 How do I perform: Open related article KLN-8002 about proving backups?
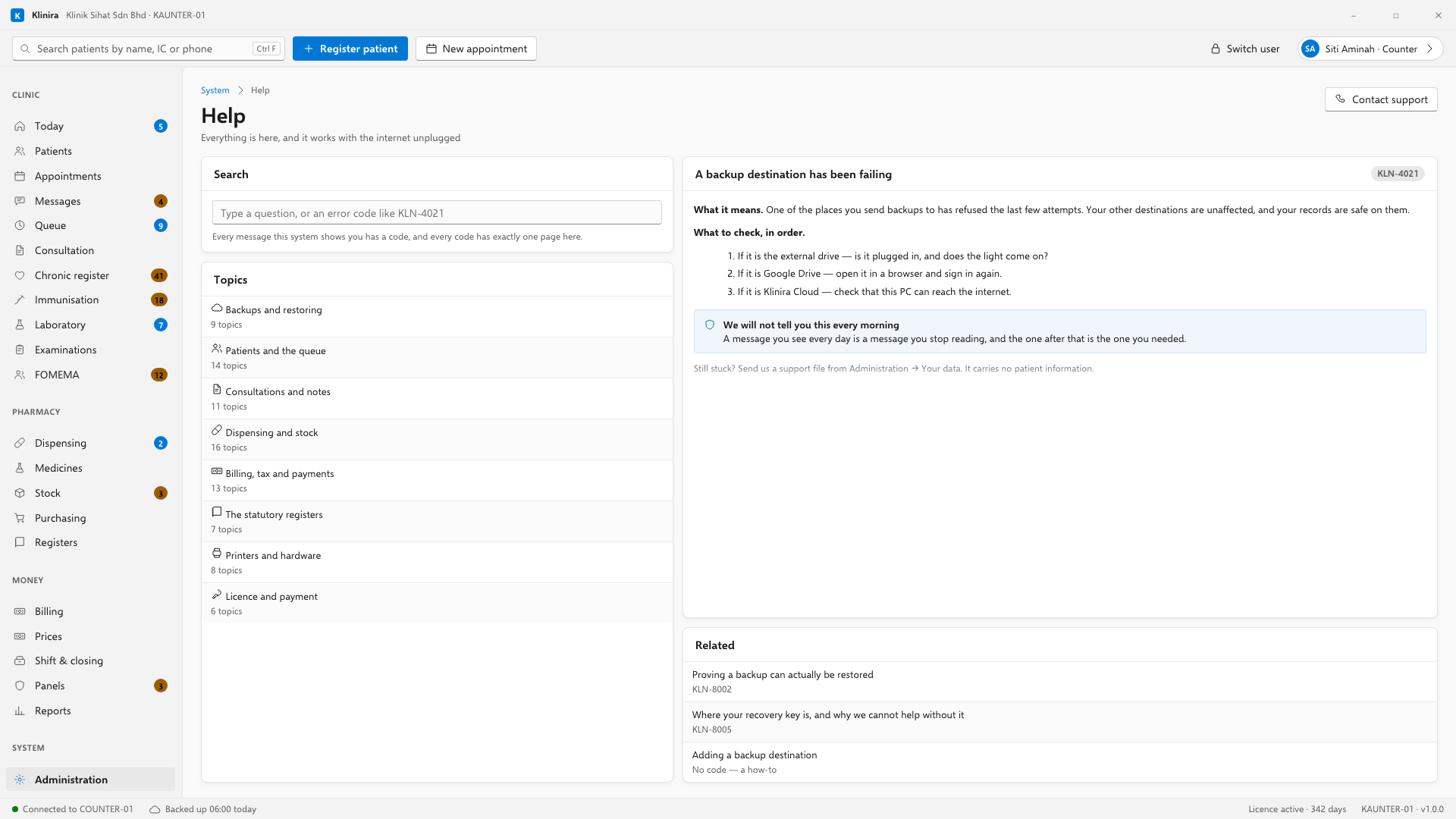[x=1059, y=682]
